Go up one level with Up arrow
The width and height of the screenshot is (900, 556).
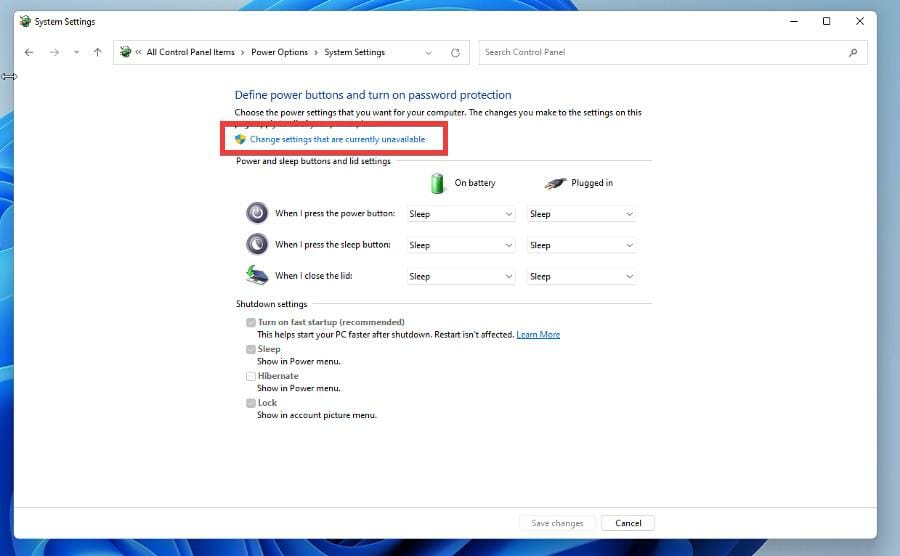pos(98,52)
